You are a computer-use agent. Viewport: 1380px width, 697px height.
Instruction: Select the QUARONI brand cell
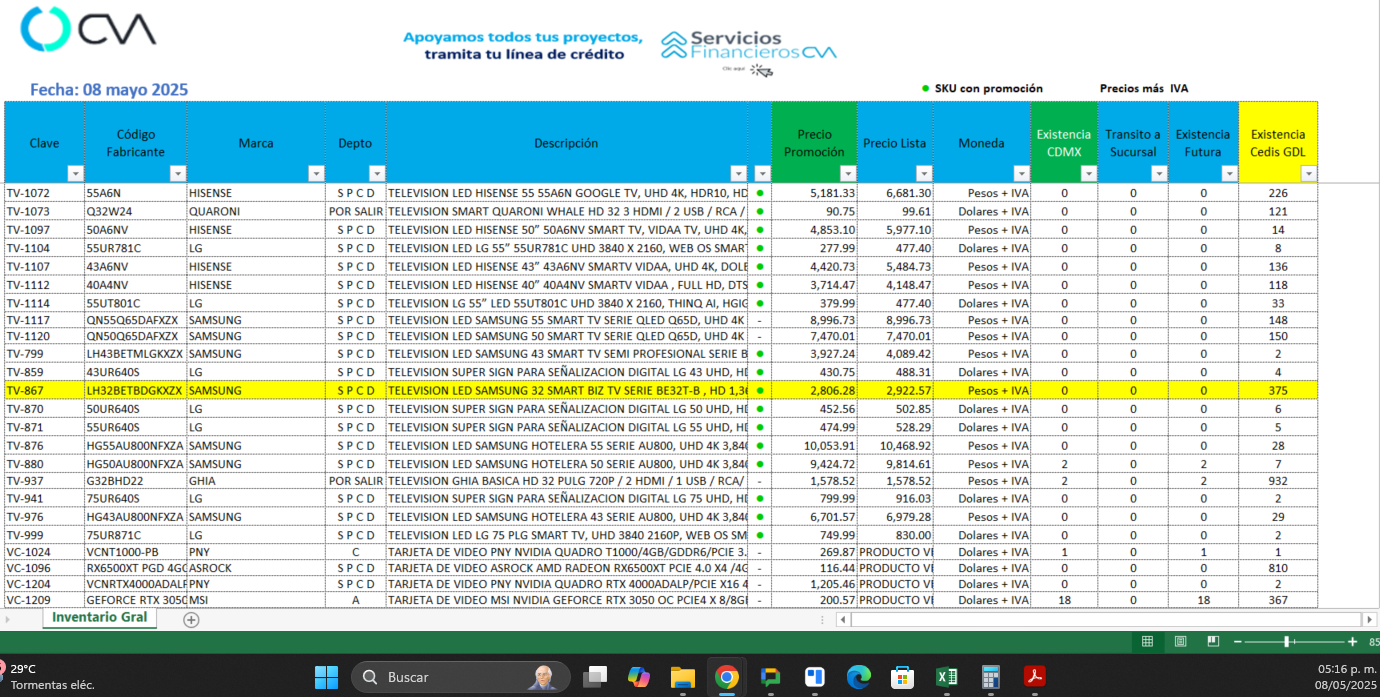[x=255, y=211]
